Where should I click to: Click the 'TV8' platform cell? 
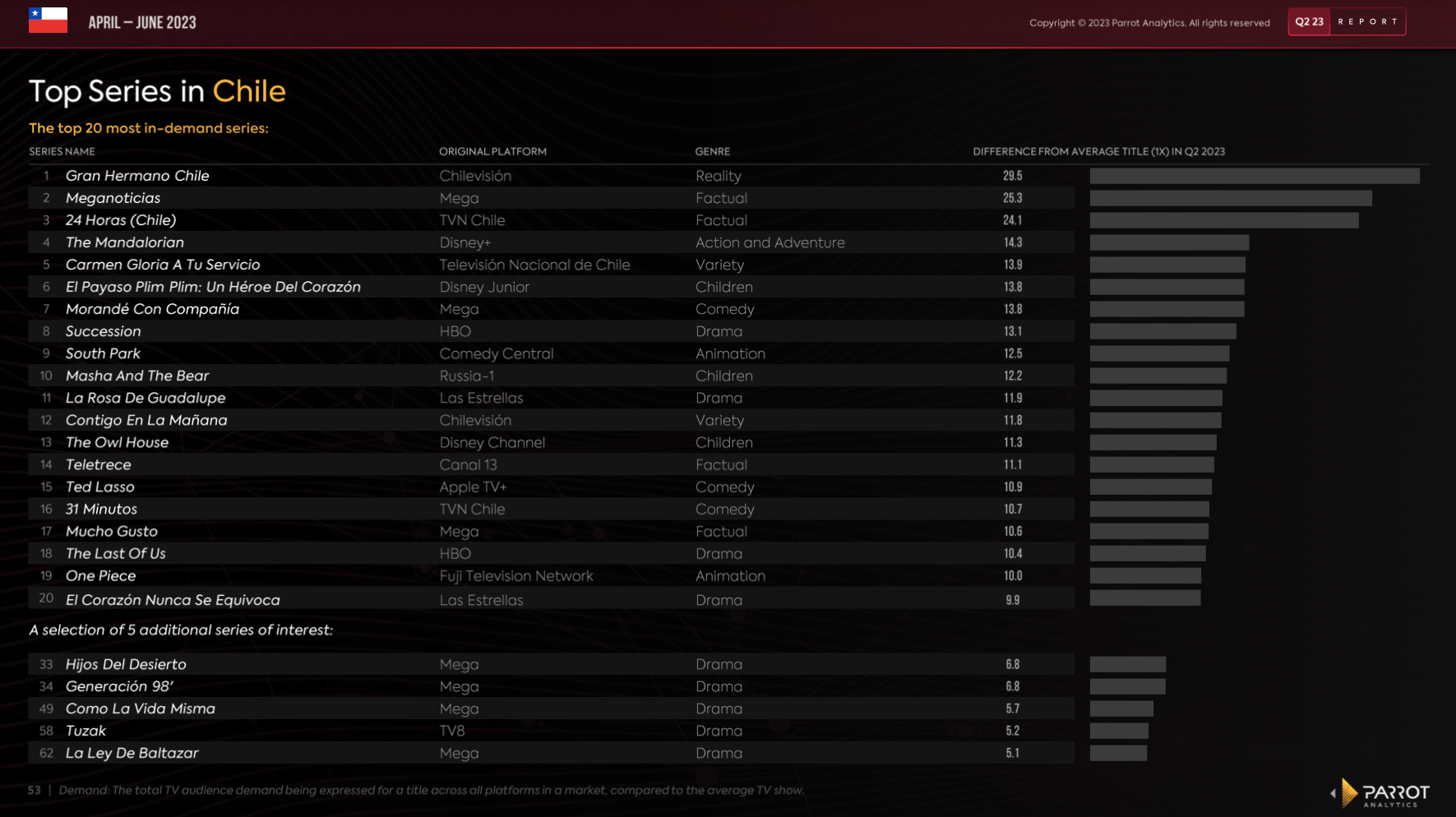[451, 731]
